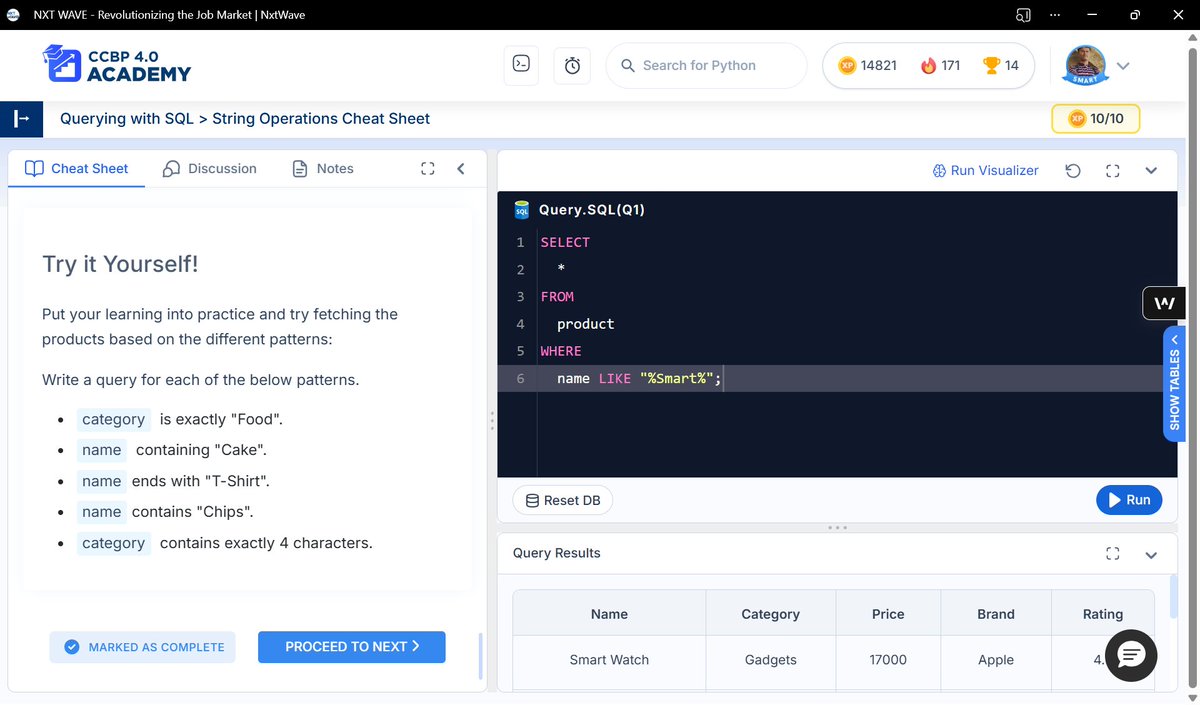The width and height of the screenshot is (1200, 705).
Task: Open the profile avatar picture
Action: (1085, 65)
